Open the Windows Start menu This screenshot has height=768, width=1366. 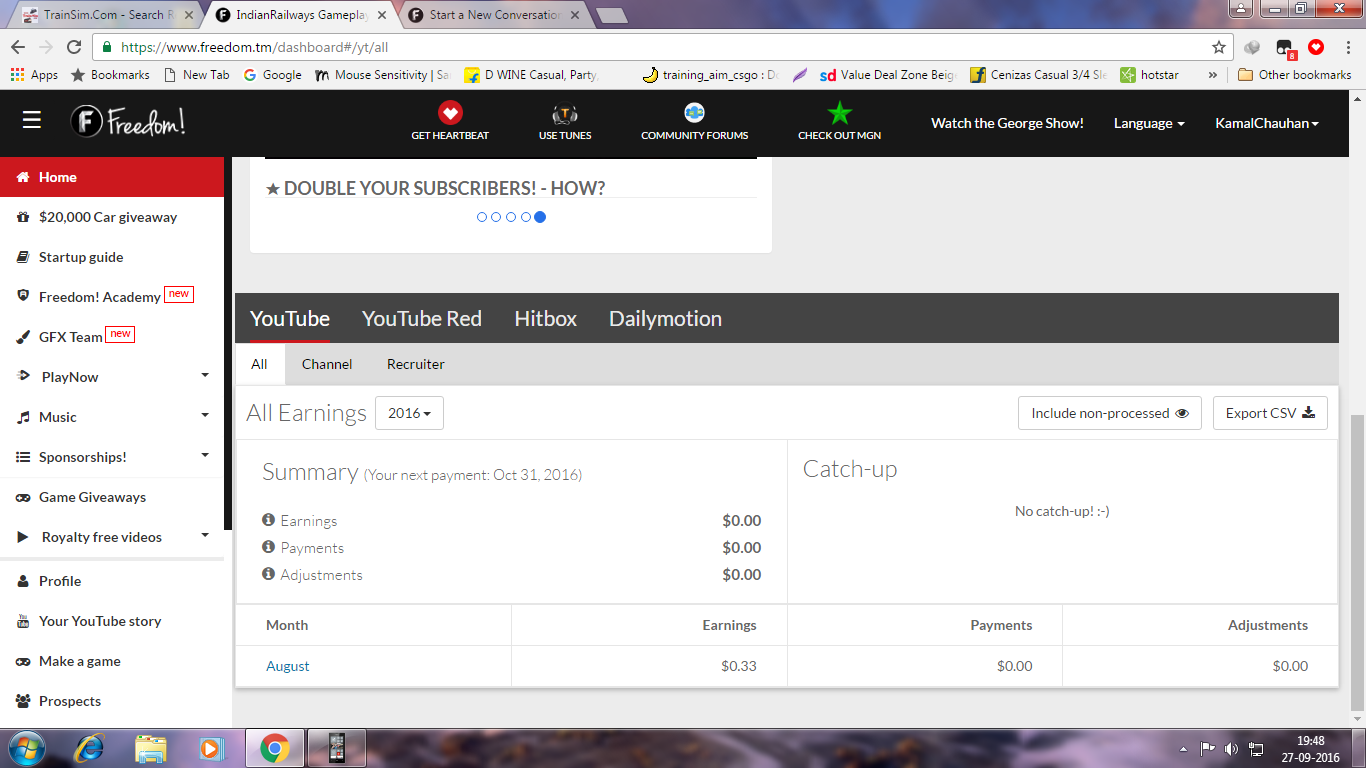[25, 748]
